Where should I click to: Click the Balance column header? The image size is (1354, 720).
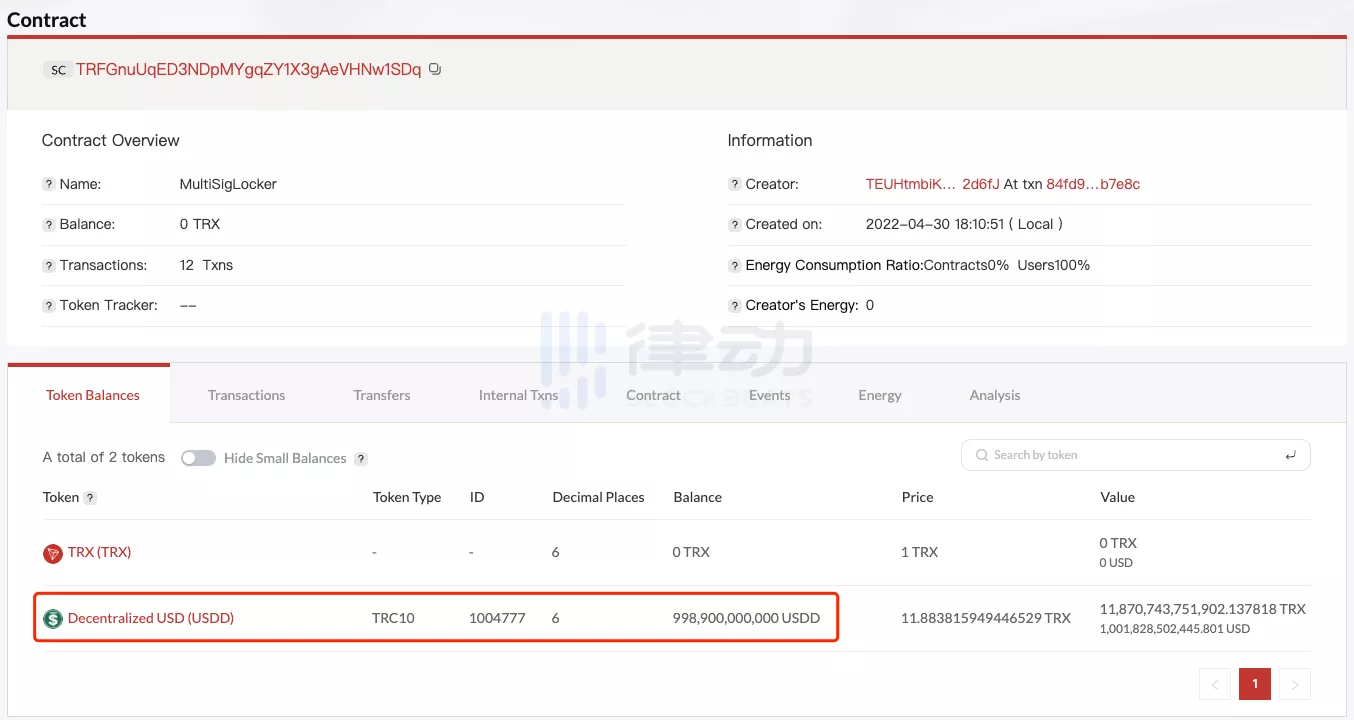click(x=698, y=497)
